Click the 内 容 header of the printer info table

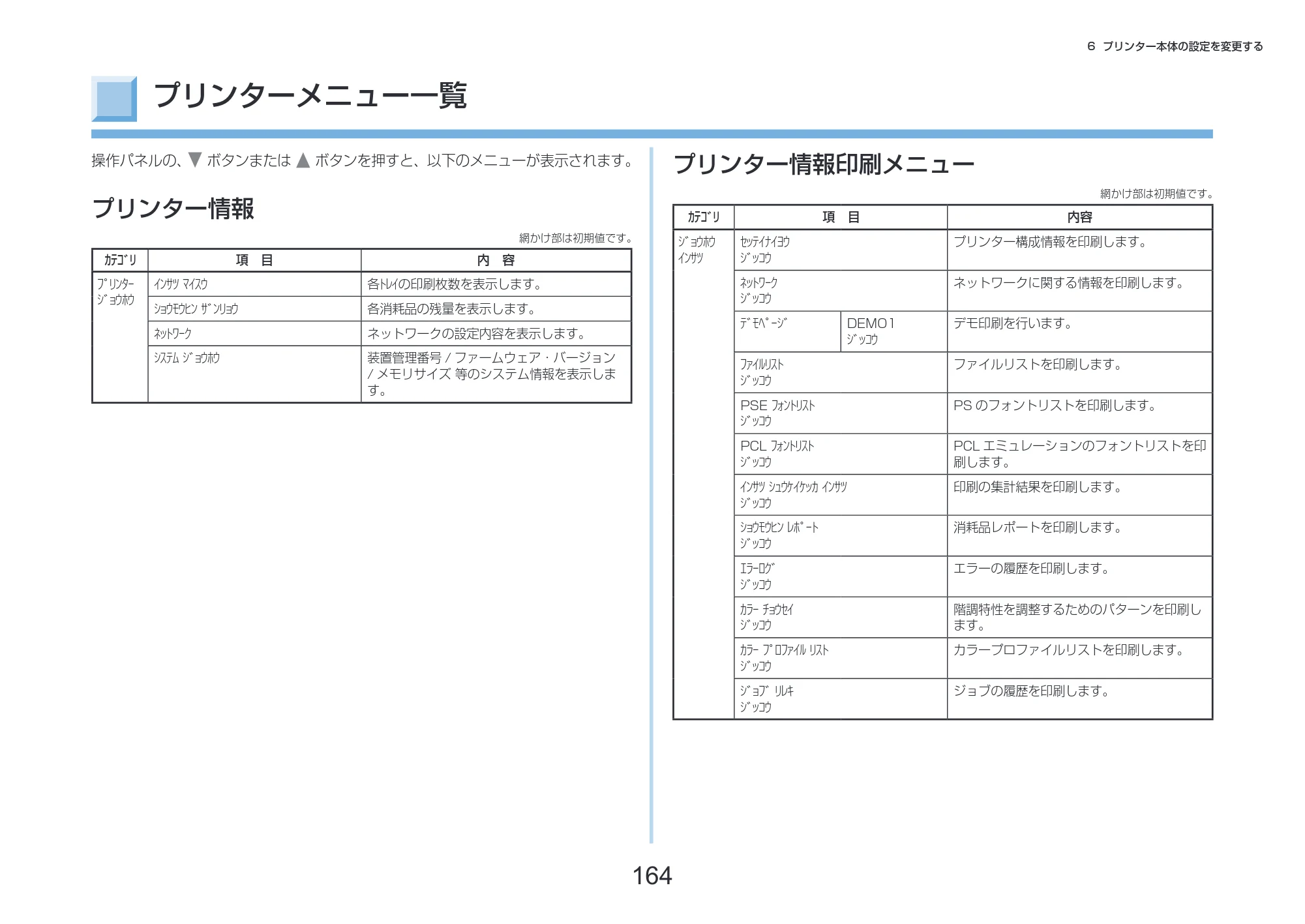coord(496,260)
